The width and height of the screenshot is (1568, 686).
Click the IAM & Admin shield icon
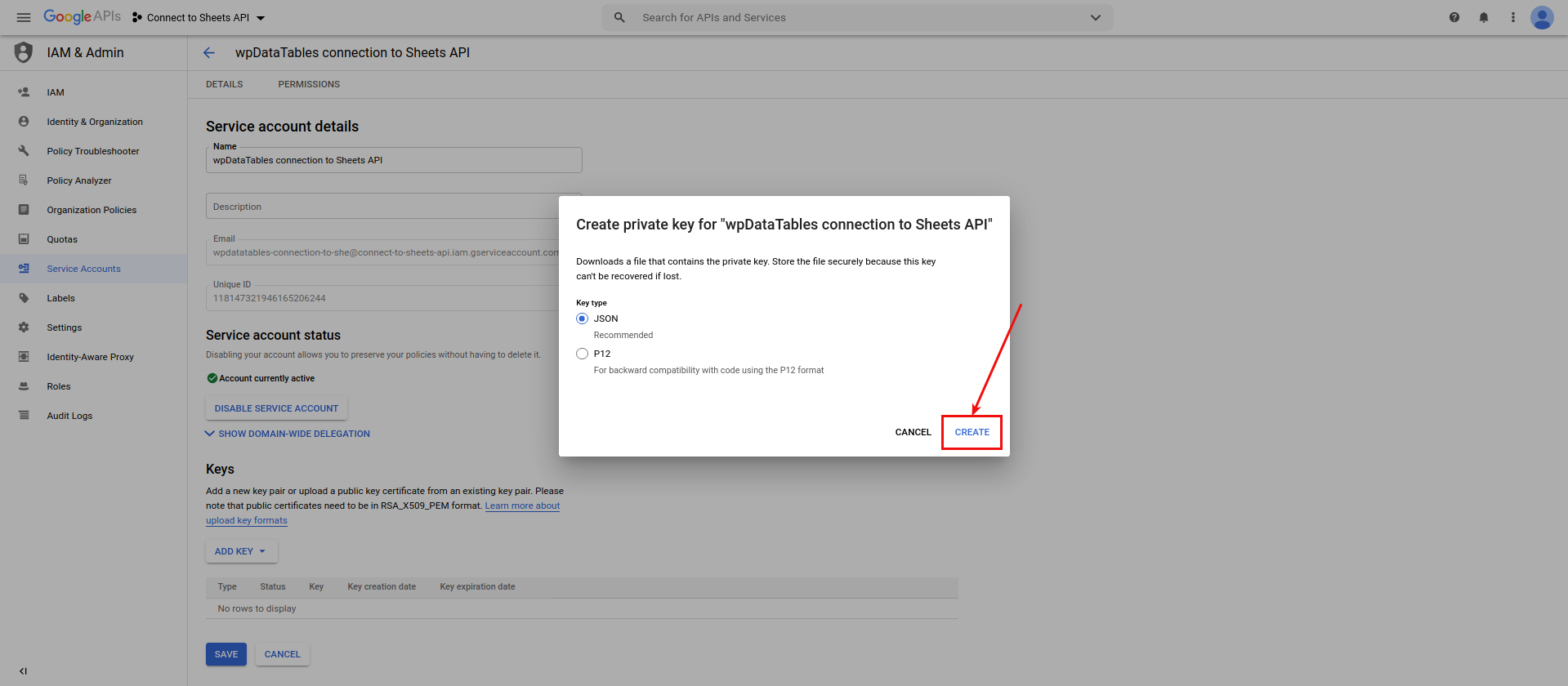click(x=24, y=52)
